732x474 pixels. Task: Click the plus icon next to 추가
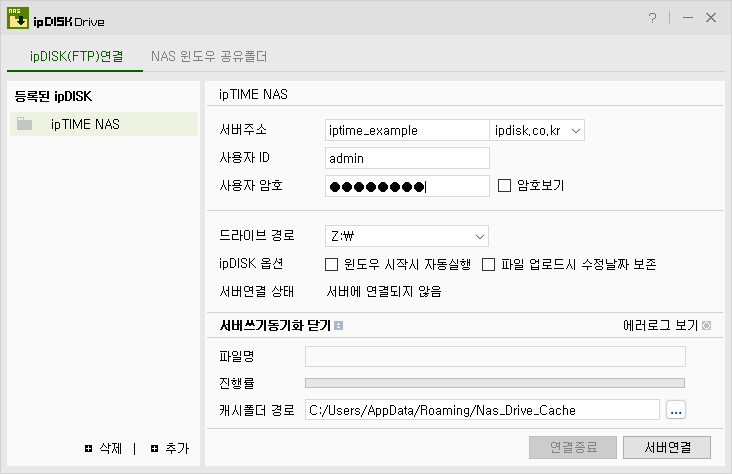tap(154, 449)
